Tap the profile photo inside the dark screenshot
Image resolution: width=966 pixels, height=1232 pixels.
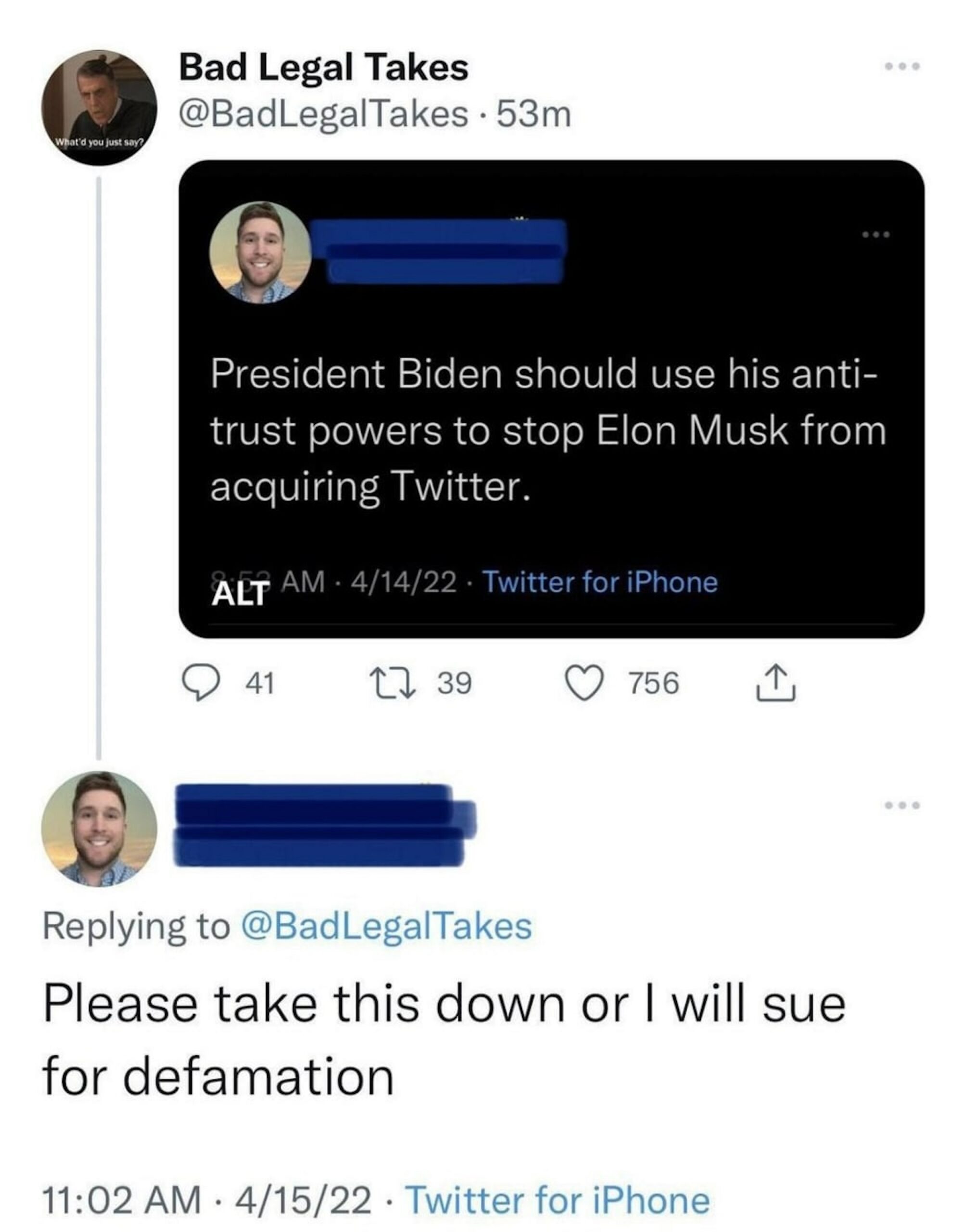point(260,252)
